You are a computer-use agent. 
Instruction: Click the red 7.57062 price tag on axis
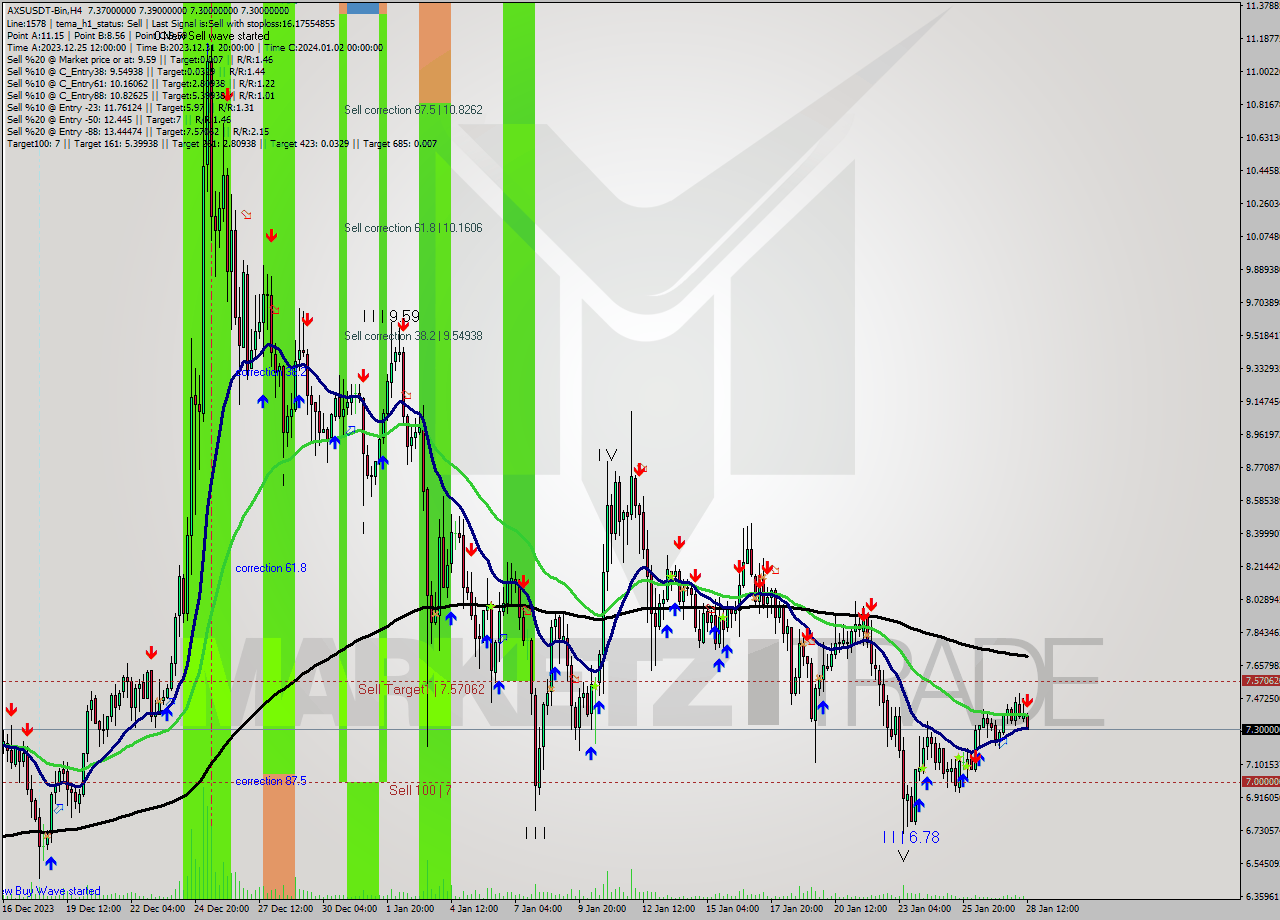1260,681
